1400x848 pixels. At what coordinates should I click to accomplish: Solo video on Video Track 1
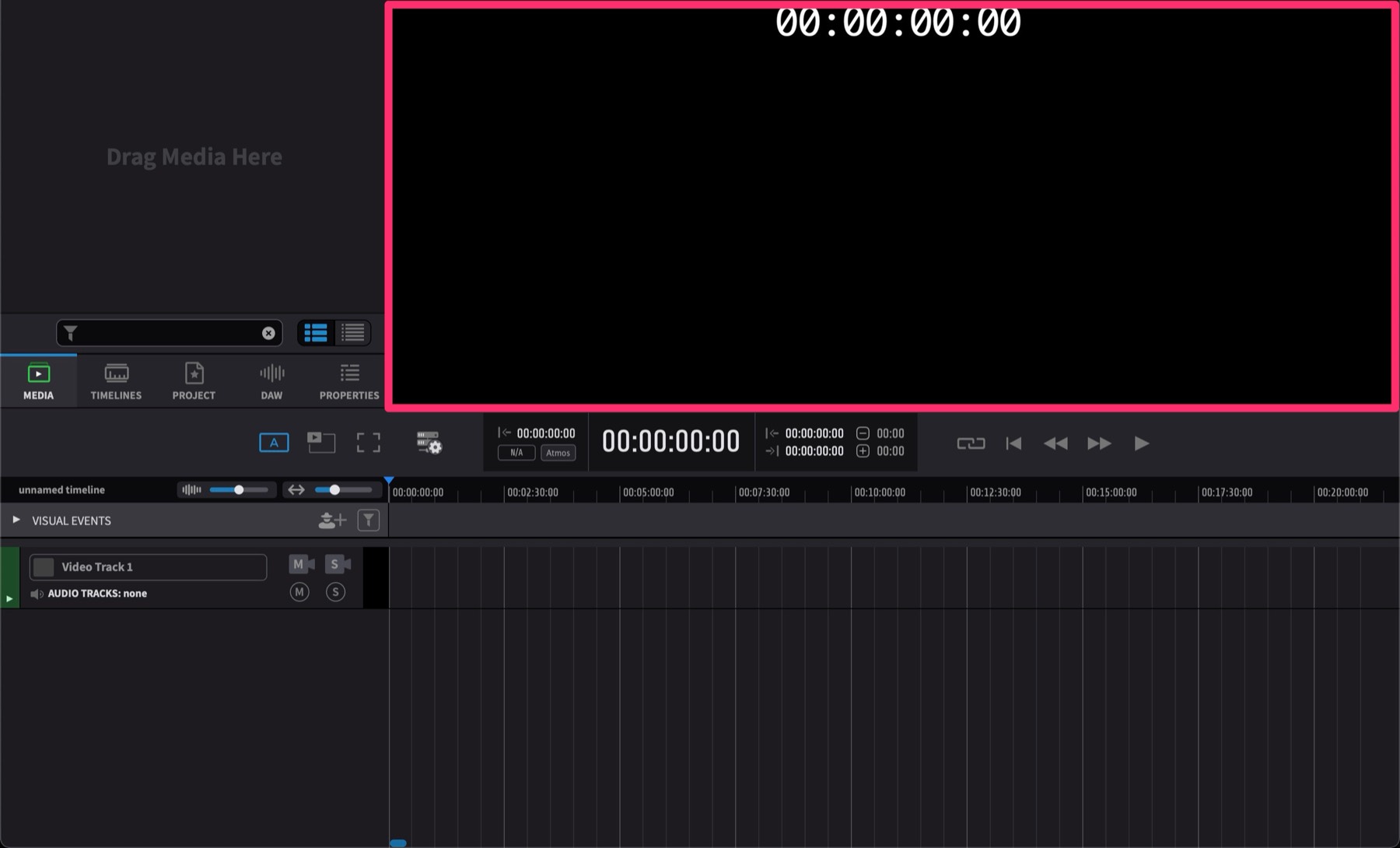pos(338,564)
